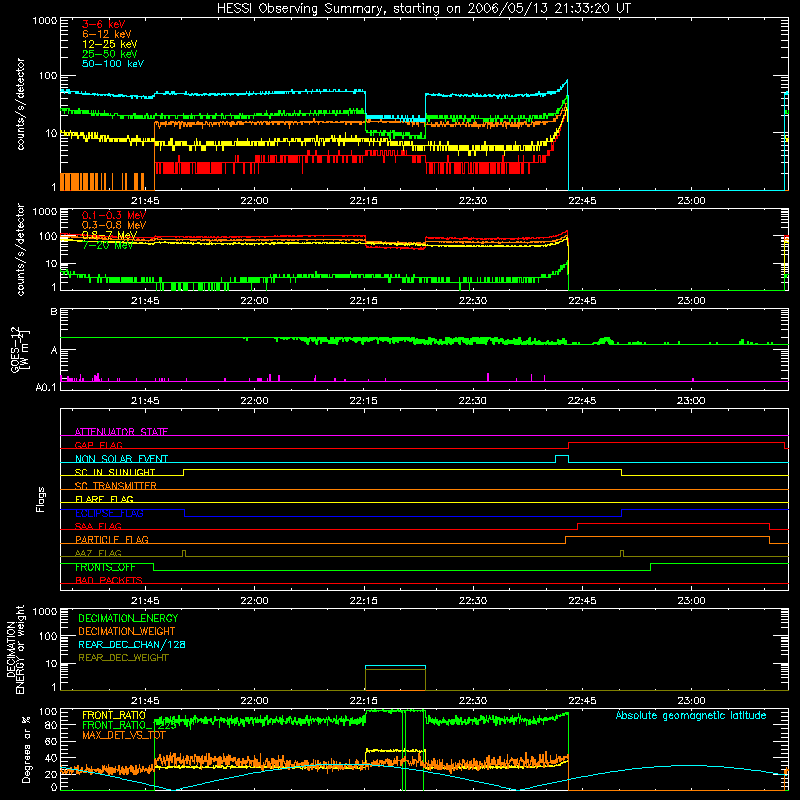Click the HESSI Observing Summary plot title

(x=423, y=9)
